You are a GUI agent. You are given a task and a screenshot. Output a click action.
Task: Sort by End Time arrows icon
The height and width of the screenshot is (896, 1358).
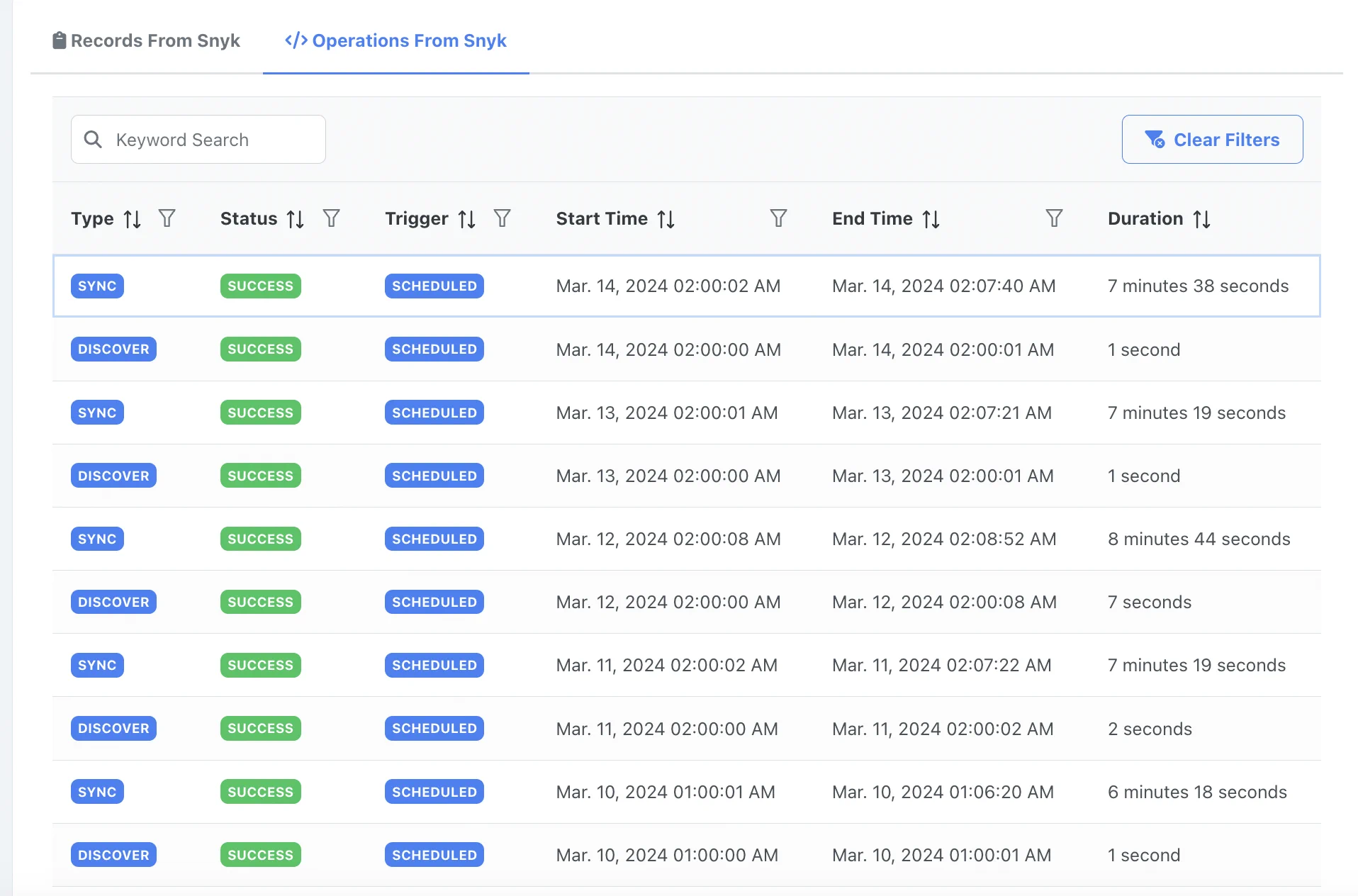click(931, 219)
